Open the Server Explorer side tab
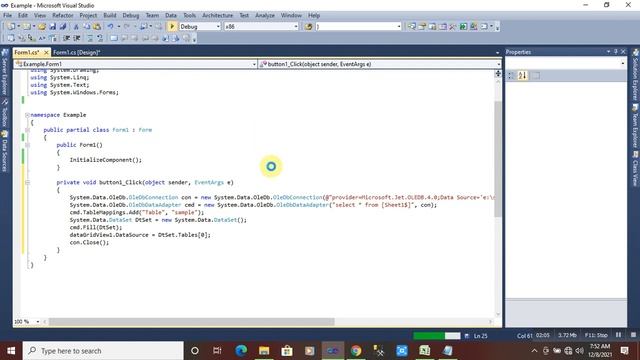640x360 pixels. [x=4, y=73]
